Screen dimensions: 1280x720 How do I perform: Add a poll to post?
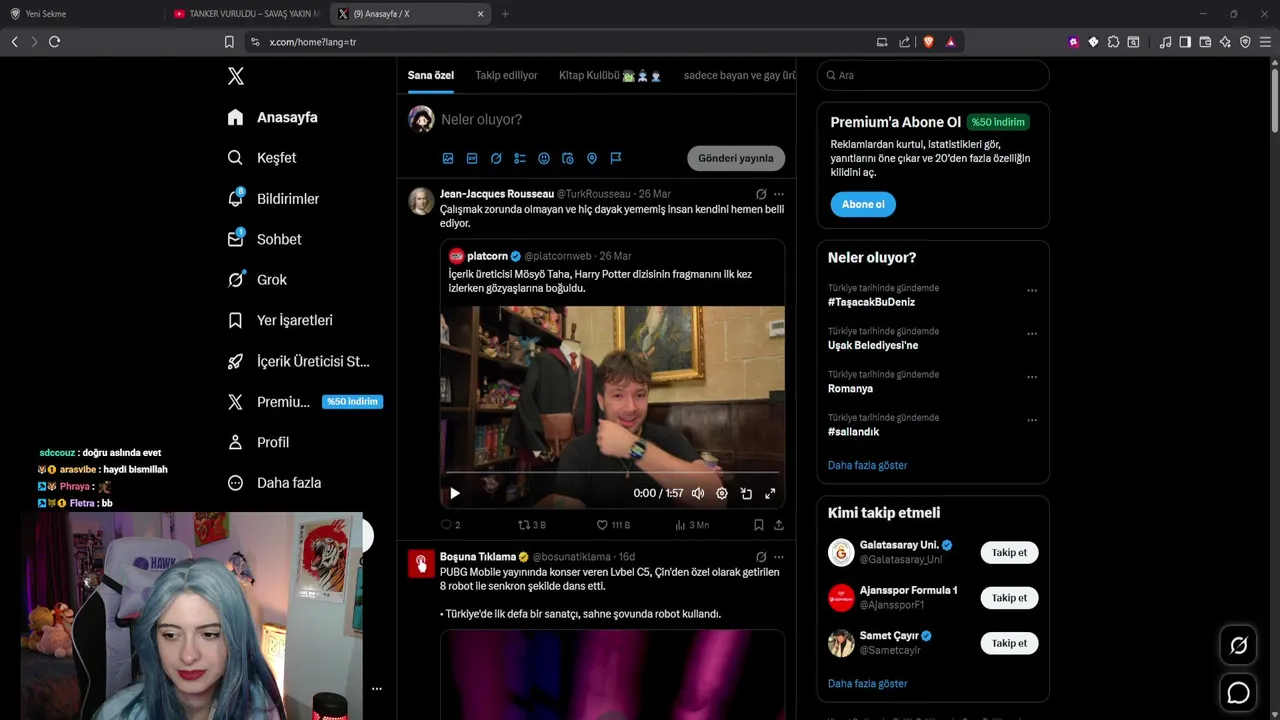click(x=520, y=158)
